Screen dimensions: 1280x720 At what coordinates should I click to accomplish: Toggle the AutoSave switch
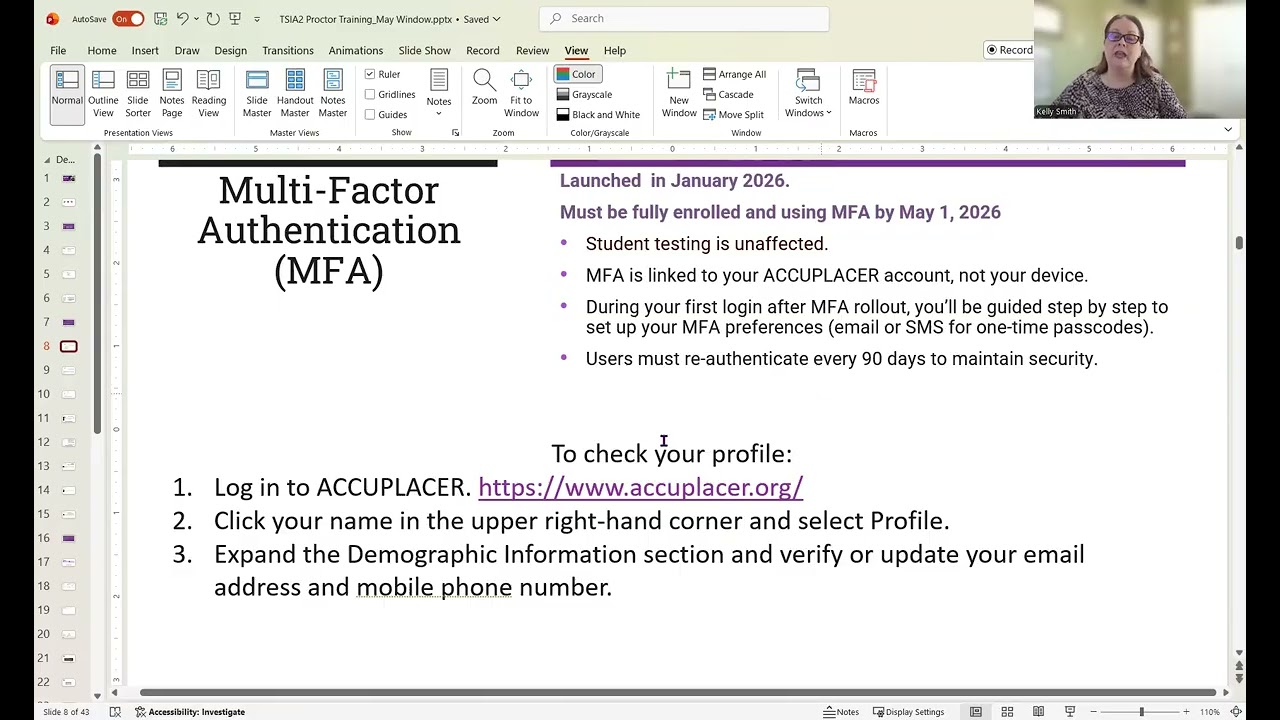(128, 18)
